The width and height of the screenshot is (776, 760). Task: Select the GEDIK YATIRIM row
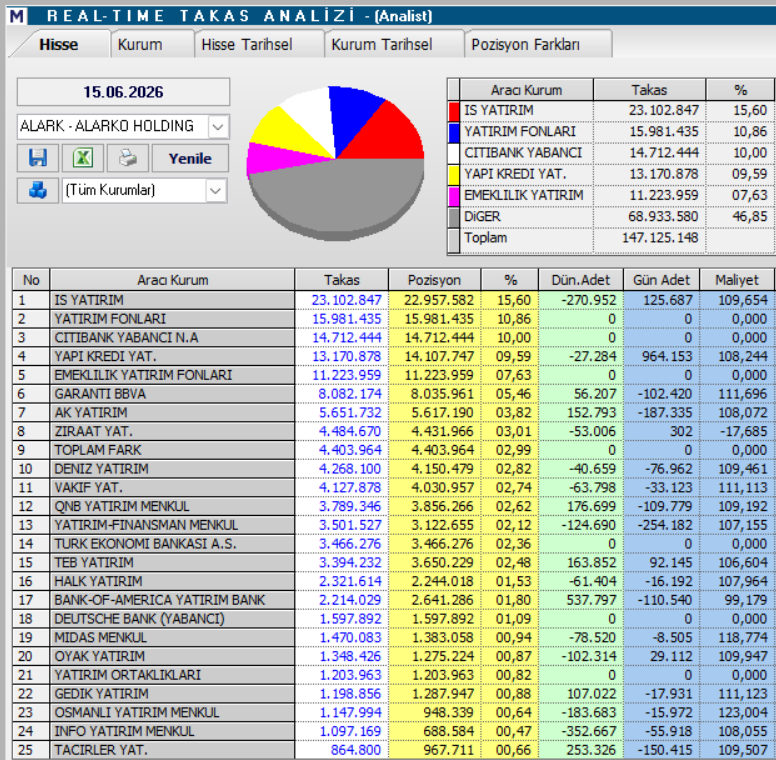394,694
